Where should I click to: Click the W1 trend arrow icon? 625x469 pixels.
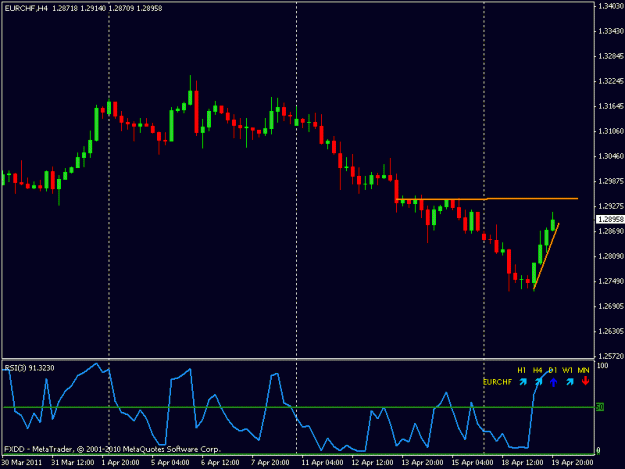[x=570, y=382]
